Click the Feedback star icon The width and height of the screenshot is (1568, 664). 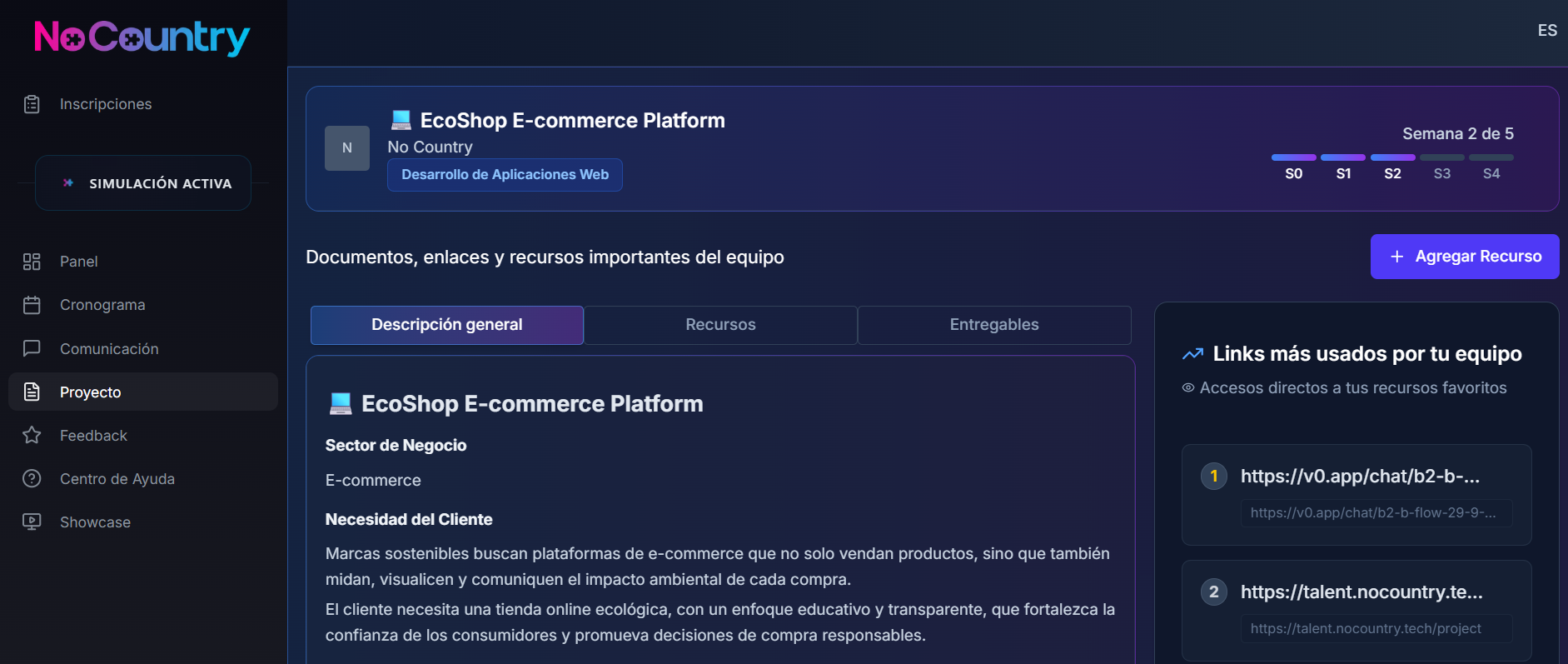point(32,435)
